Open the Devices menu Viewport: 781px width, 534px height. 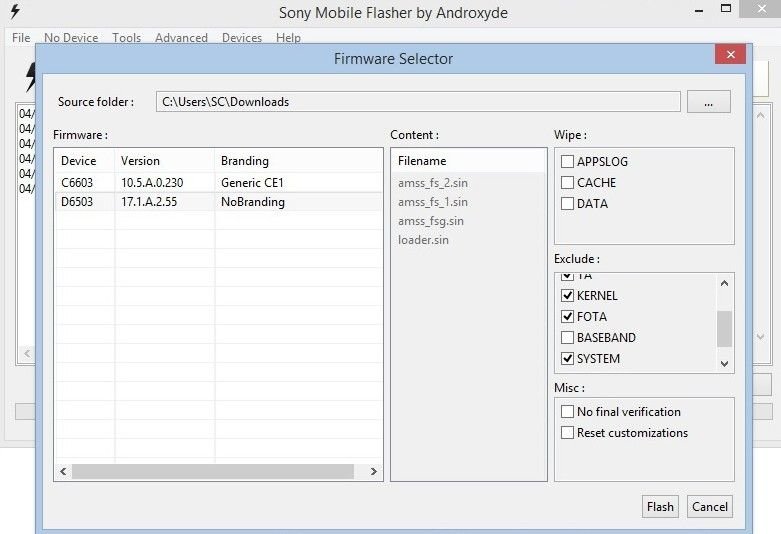click(x=242, y=38)
